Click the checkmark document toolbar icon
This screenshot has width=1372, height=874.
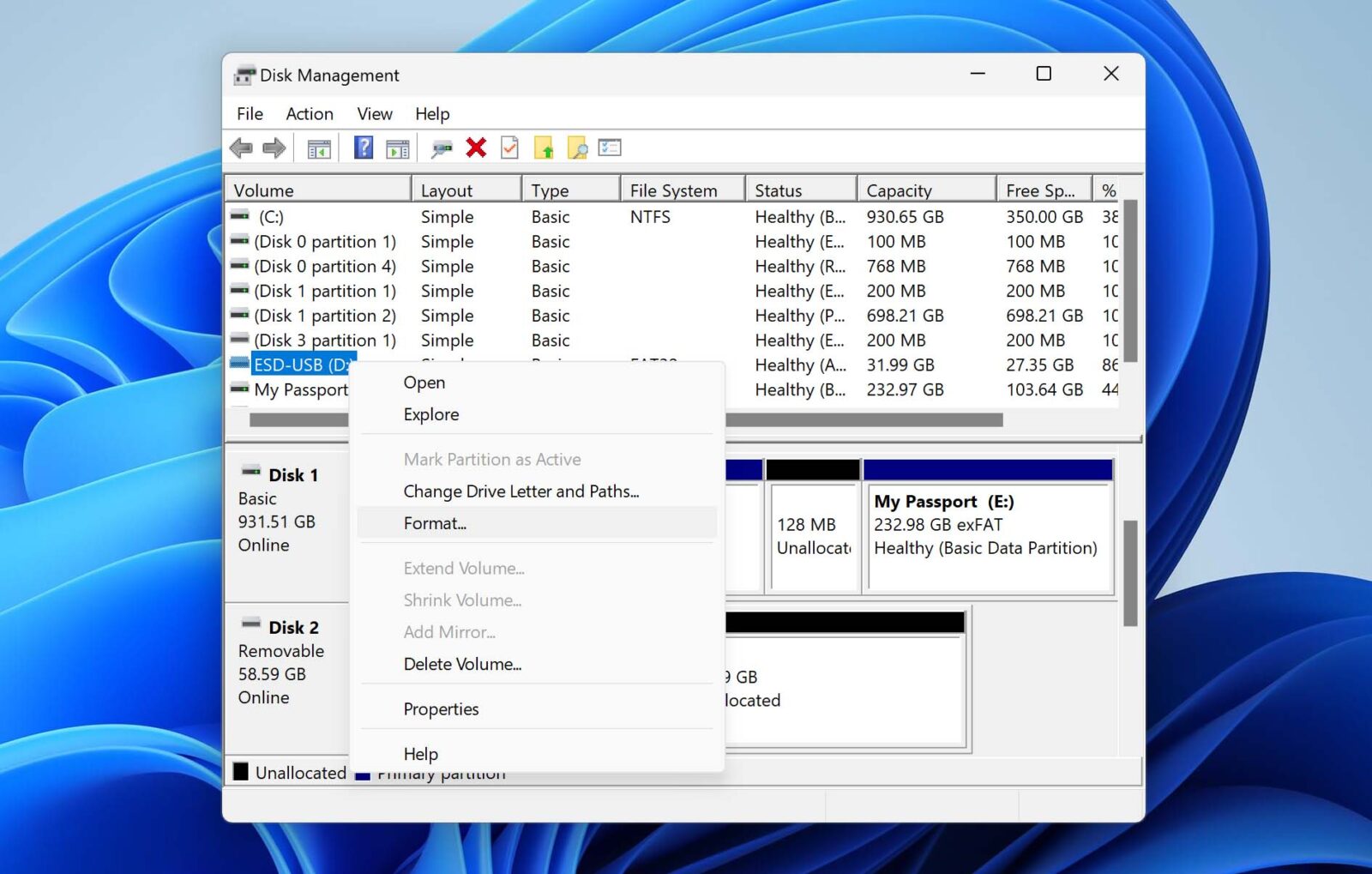tap(510, 147)
